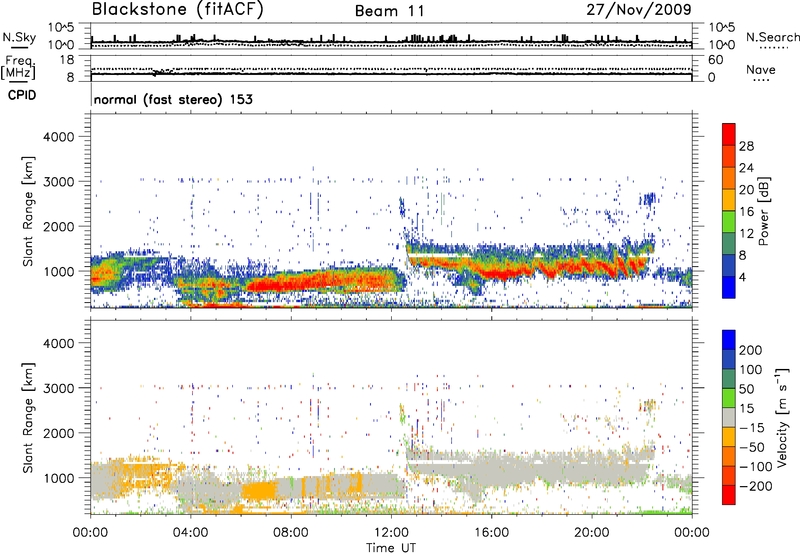Click the 16:00 time axis tick label
The image size is (800, 554).
point(491,533)
